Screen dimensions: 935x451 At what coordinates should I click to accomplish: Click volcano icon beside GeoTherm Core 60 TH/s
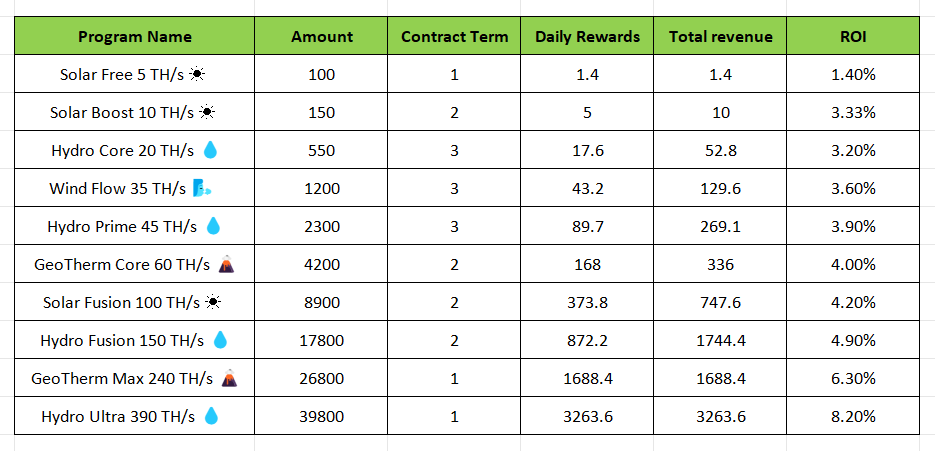226,264
